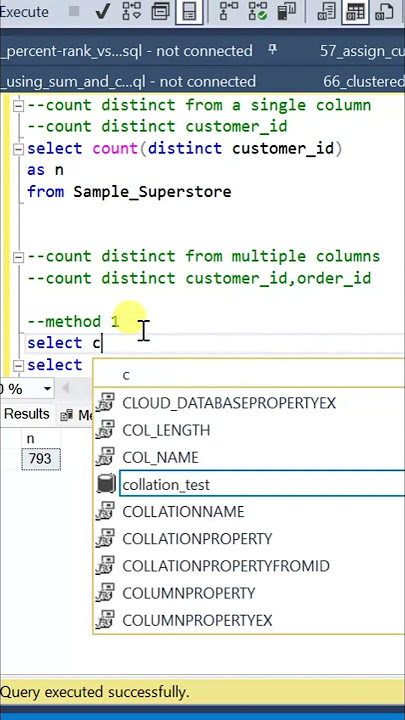Toggle Include Live Query Statistics
Viewport: 405px width, 720px height.
click(258, 11)
